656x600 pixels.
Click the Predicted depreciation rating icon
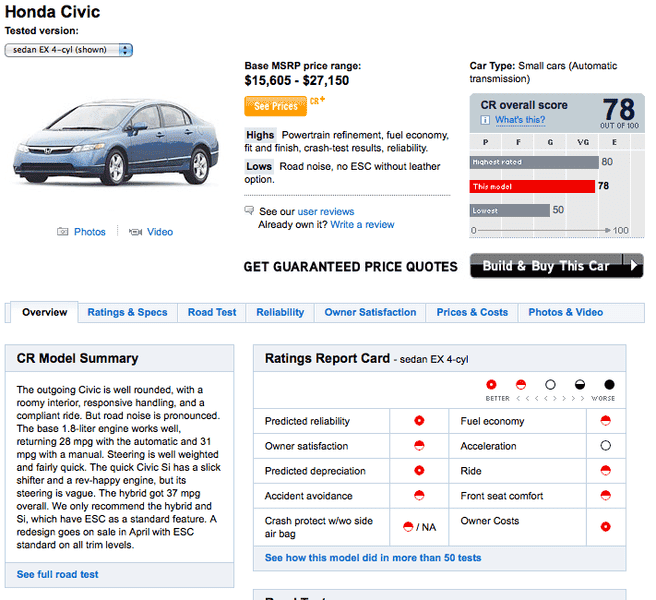pos(419,470)
